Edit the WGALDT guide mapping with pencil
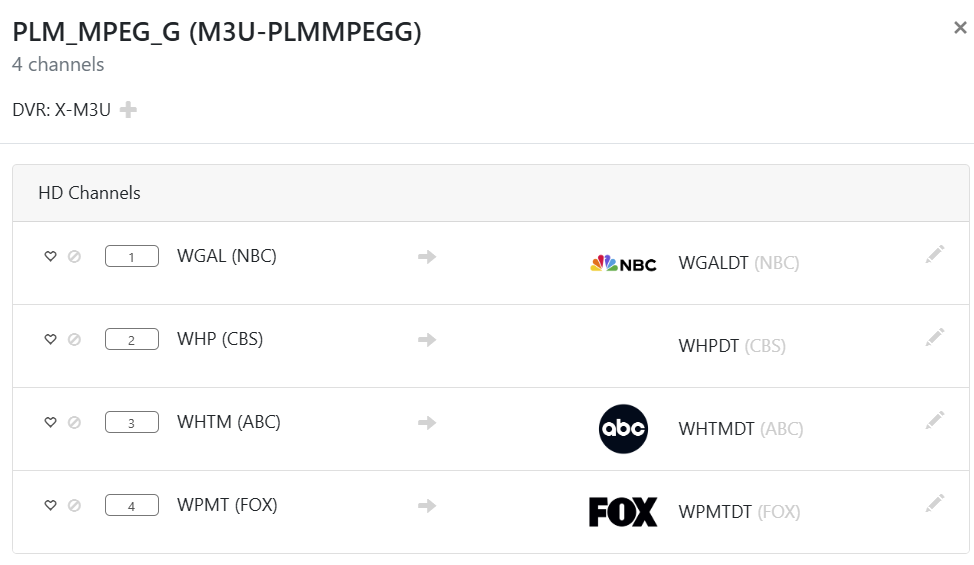Viewport: 974px width, 565px height. tap(934, 255)
